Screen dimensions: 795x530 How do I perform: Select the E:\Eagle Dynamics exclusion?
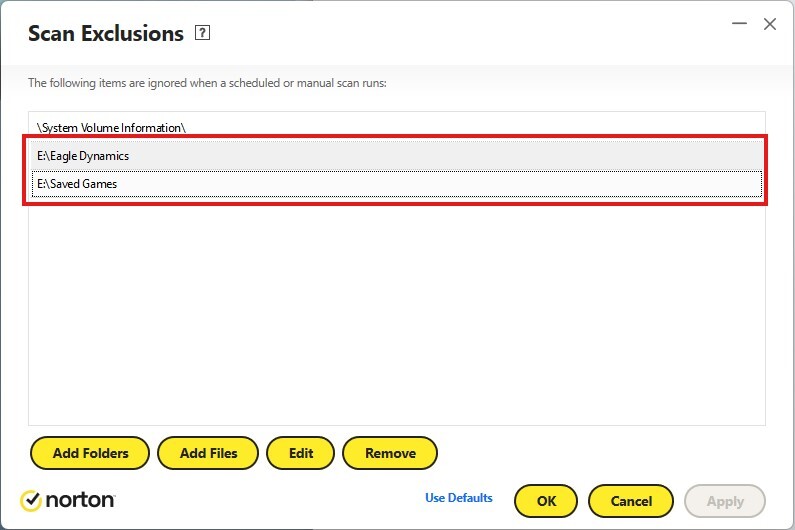[x=396, y=156]
